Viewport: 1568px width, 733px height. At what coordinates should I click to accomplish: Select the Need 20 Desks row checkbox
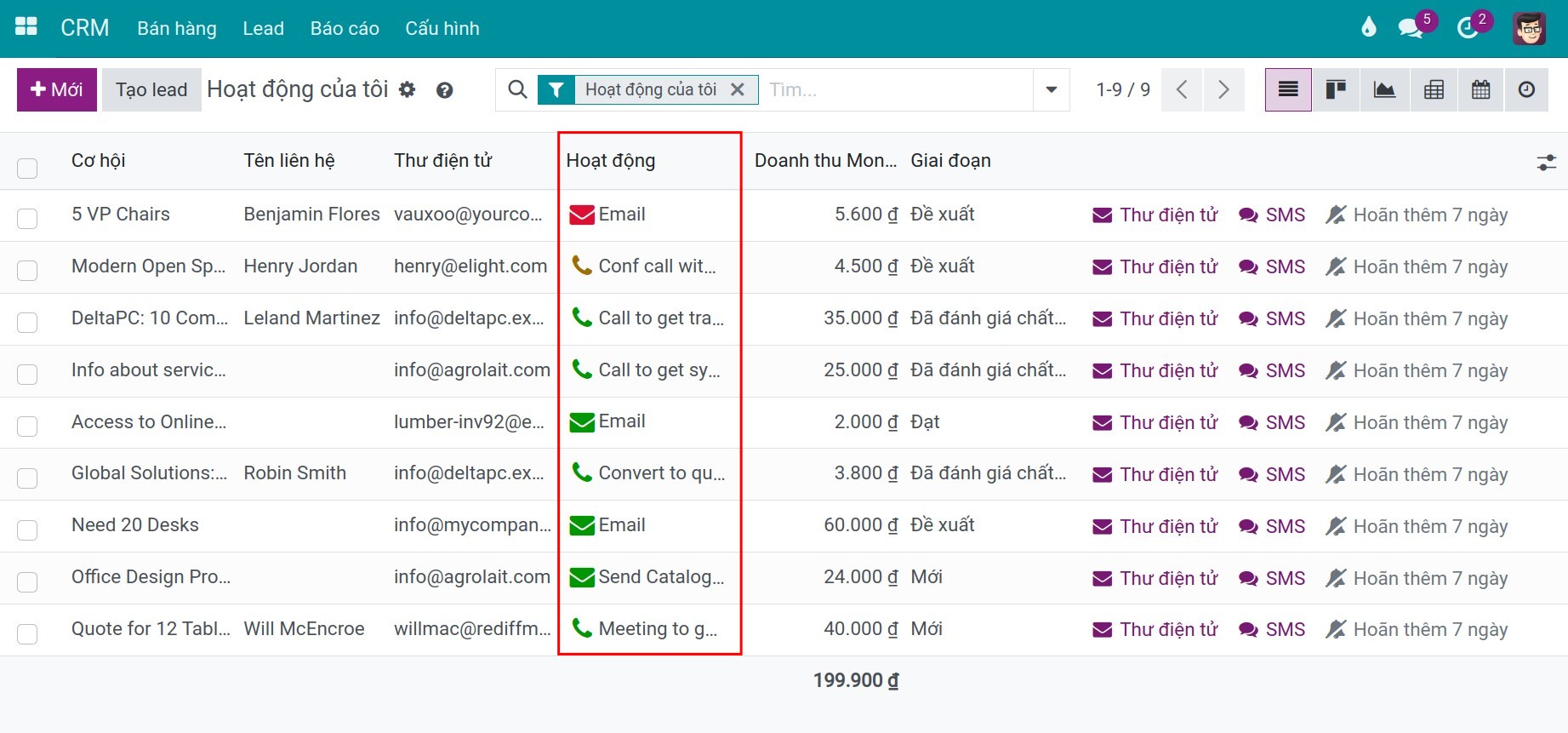point(27,530)
